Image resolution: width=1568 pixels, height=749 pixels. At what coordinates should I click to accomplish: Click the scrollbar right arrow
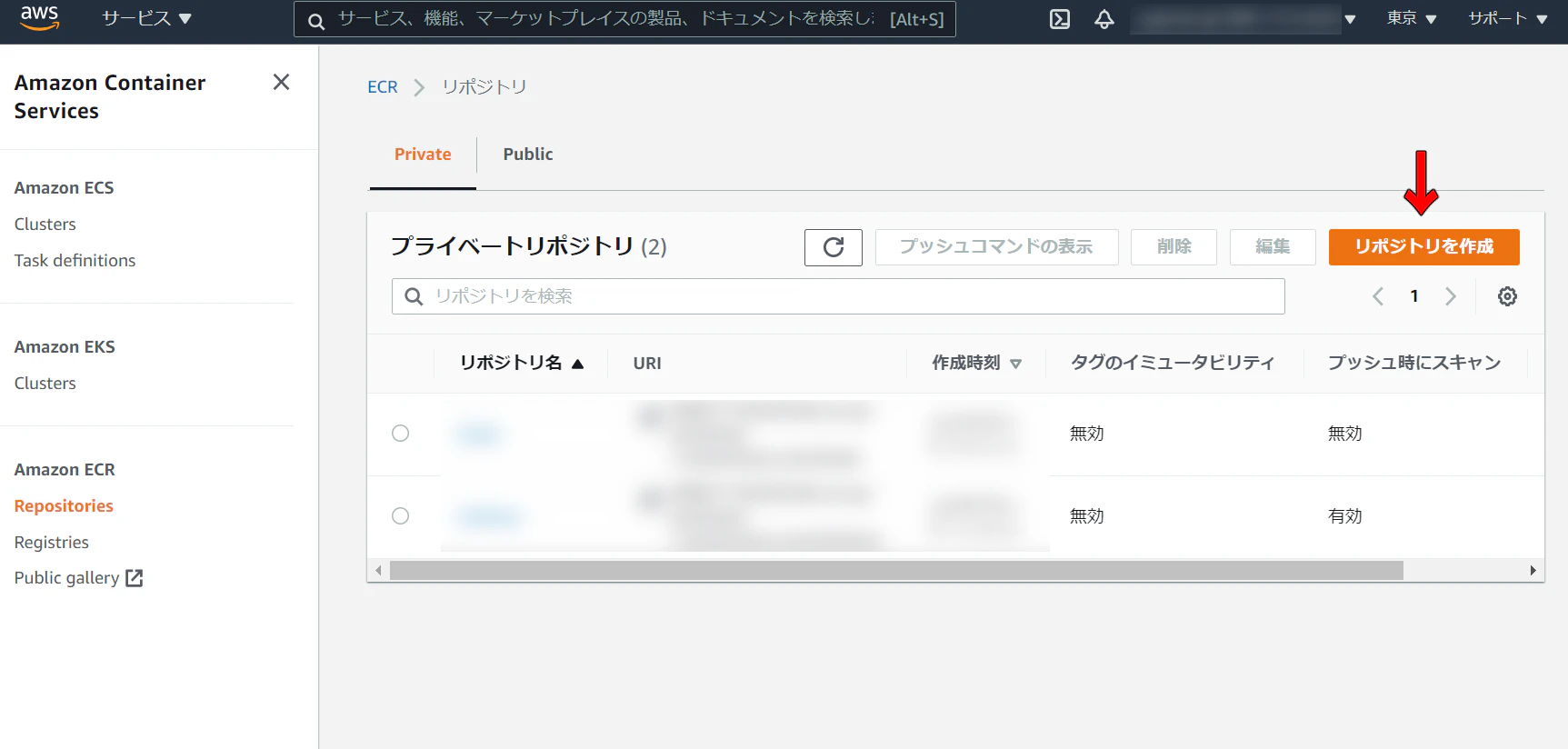coord(1533,571)
